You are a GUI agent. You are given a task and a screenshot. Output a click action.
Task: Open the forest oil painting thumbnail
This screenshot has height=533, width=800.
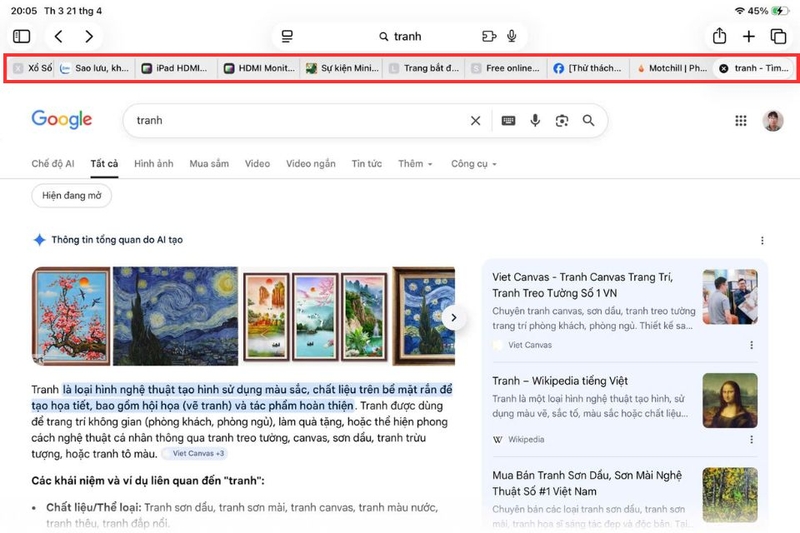click(x=730, y=495)
